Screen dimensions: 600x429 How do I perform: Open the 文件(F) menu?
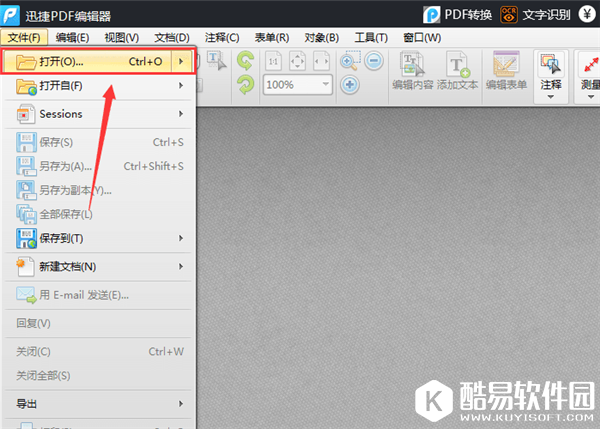[x=24, y=38]
